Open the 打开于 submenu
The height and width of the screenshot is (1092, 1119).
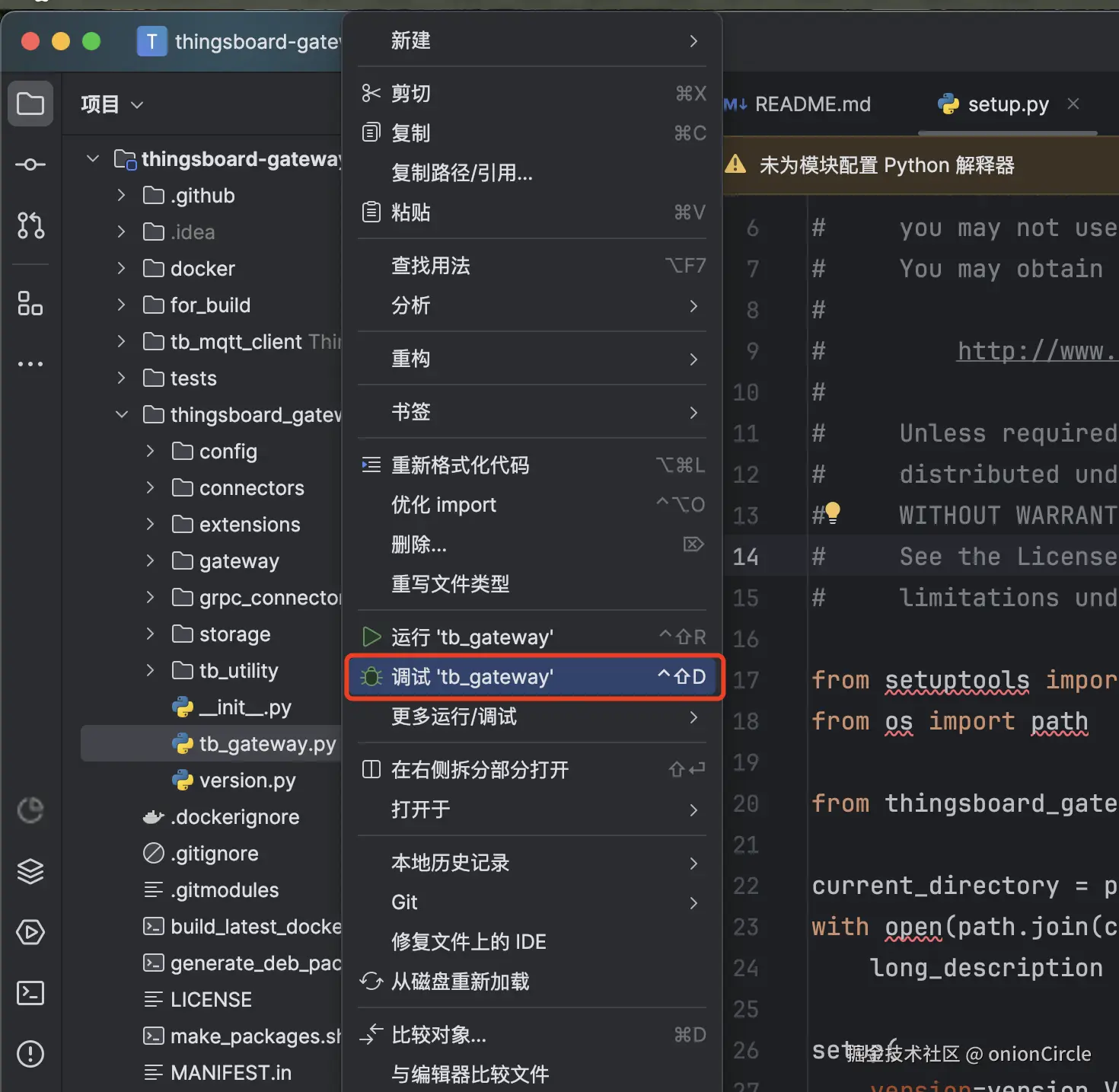click(532, 809)
